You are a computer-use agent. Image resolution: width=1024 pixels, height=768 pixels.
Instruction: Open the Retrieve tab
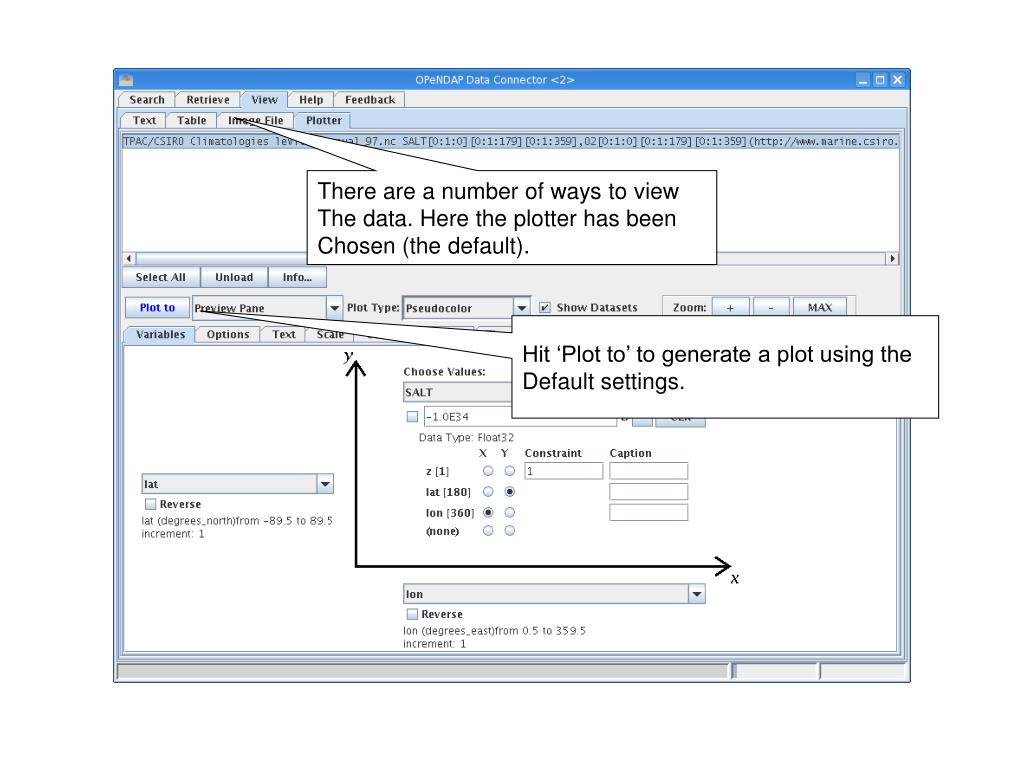coord(208,100)
